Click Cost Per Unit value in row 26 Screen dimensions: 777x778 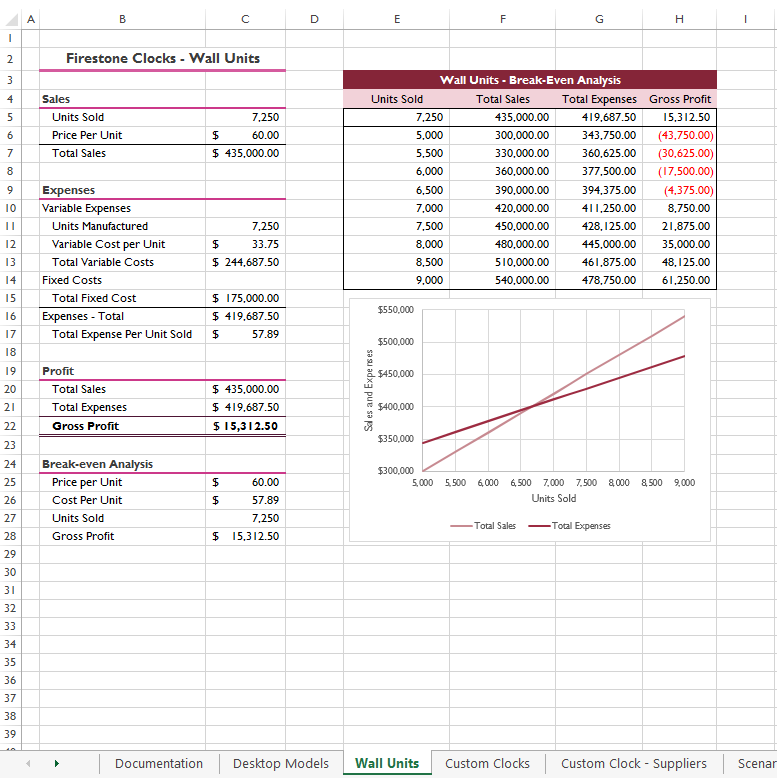tap(246, 500)
